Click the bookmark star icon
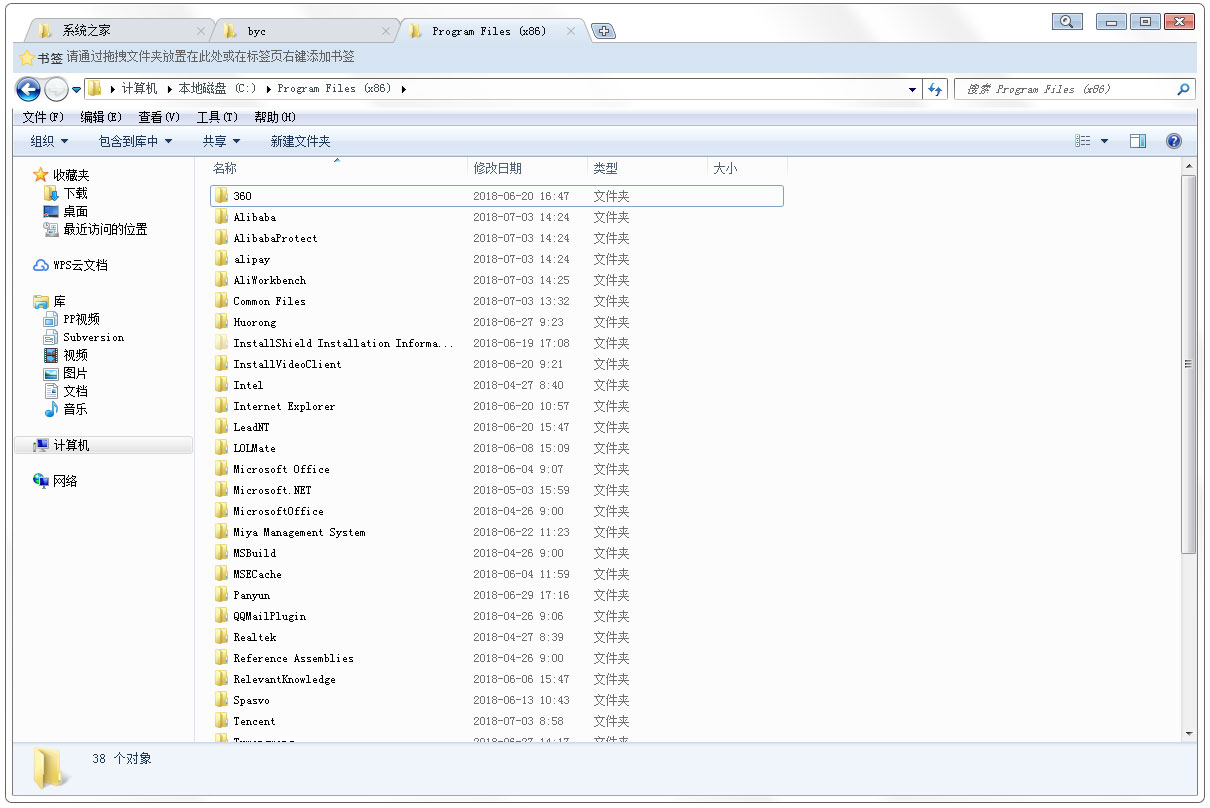 coord(27,58)
